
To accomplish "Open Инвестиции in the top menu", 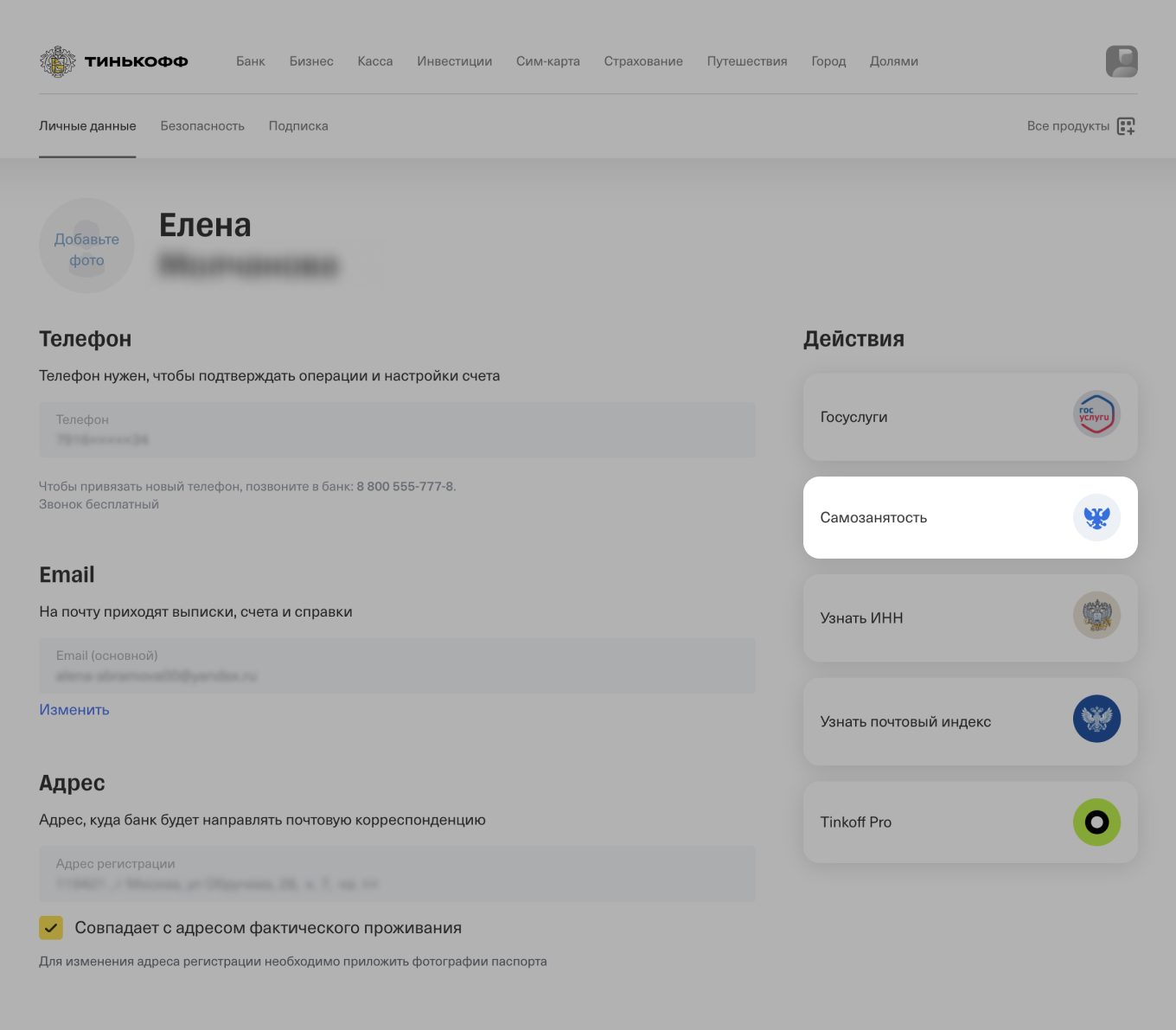I will click(454, 61).
